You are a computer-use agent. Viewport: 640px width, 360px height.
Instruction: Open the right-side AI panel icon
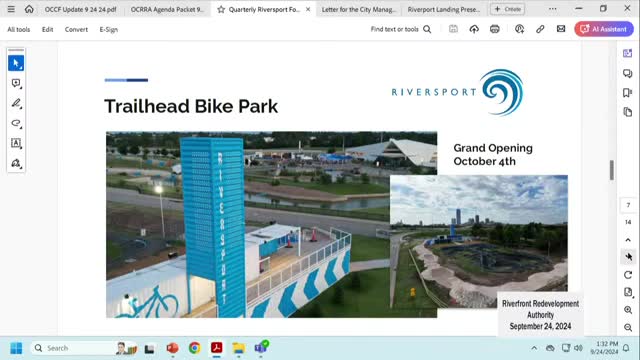tap(628, 53)
